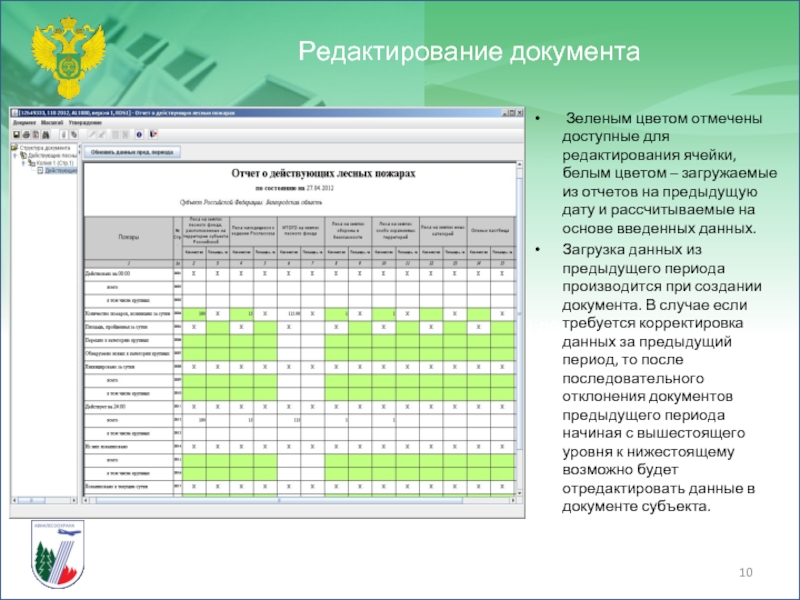
Task: Click first green cell in Количество пожаров row
Action: point(195,313)
